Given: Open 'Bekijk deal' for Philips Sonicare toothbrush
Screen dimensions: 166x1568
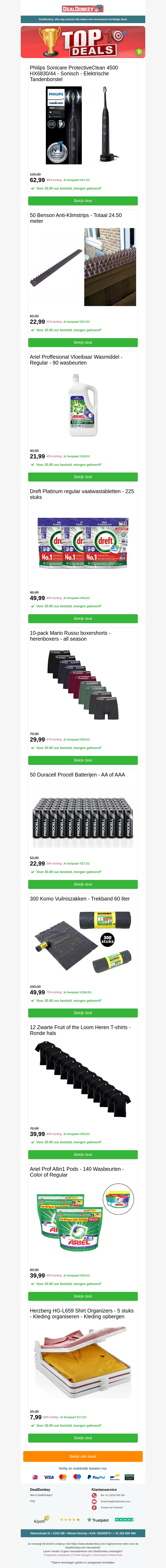Looking at the screenshot, I should coord(83,200).
